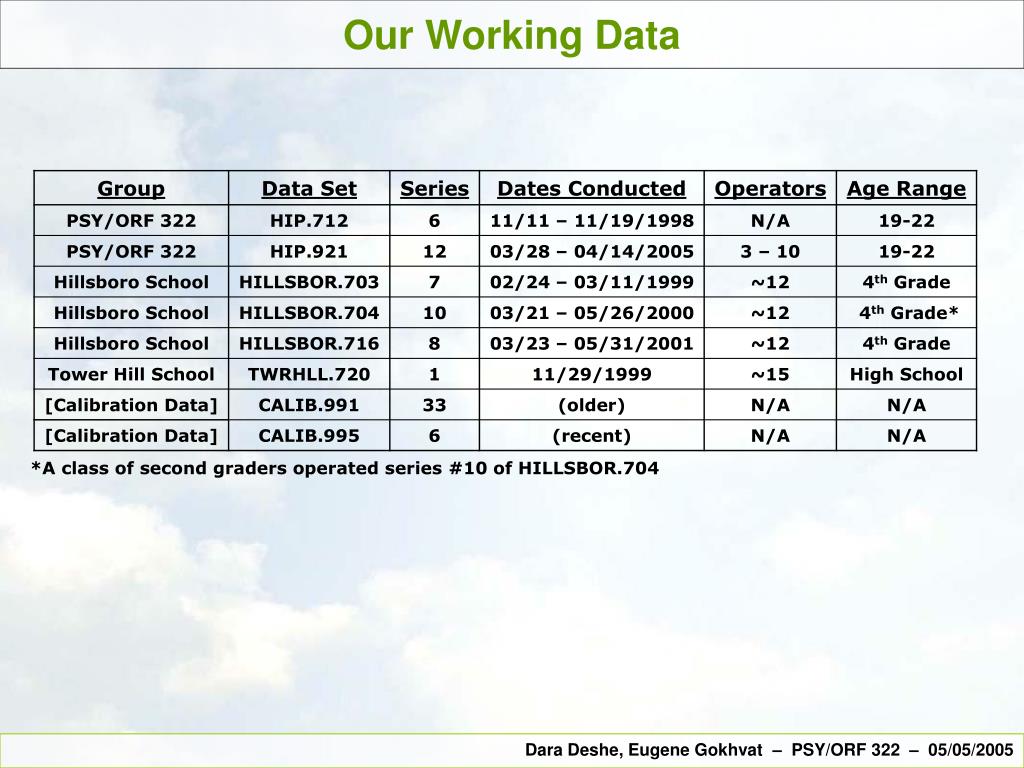
Task: Select the 'Data Set' column header
Action: click(x=309, y=189)
